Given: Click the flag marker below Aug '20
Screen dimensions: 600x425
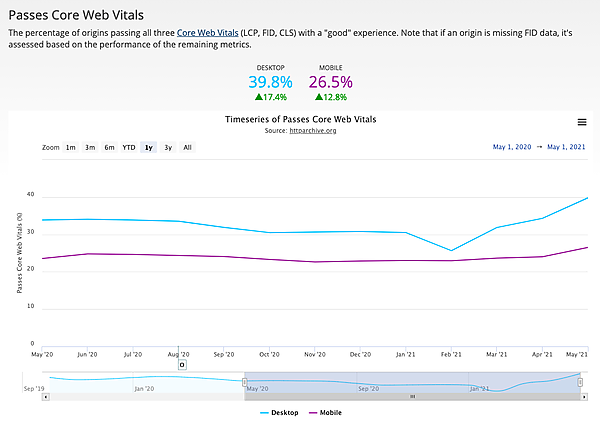Looking at the screenshot, I should pyautogui.click(x=182, y=365).
